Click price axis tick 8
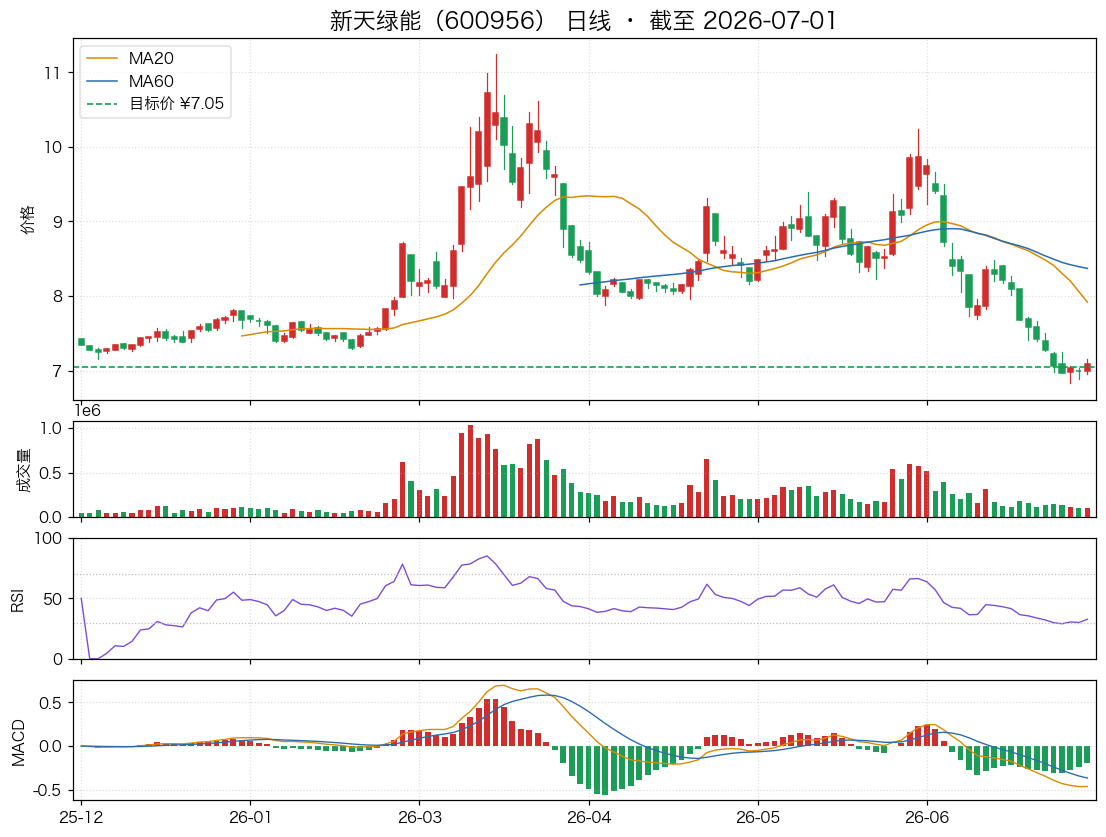 click(58, 296)
